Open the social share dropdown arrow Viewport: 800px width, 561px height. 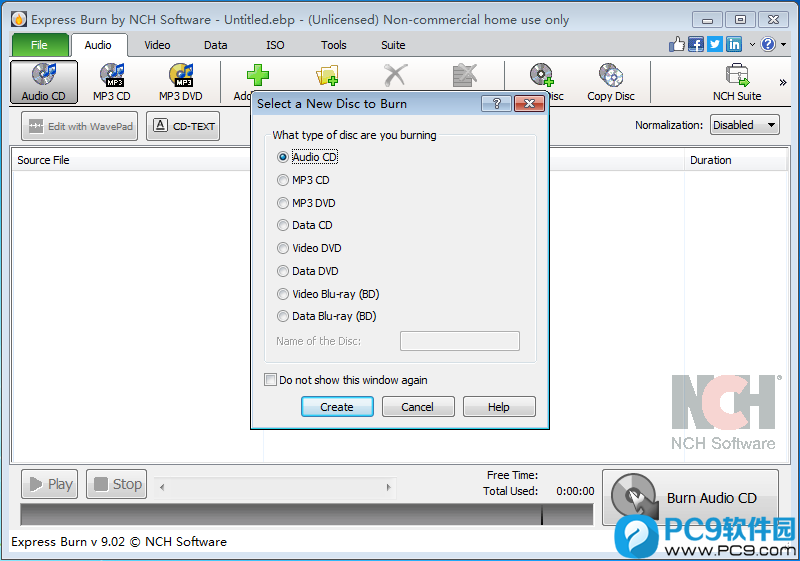[752, 45]
